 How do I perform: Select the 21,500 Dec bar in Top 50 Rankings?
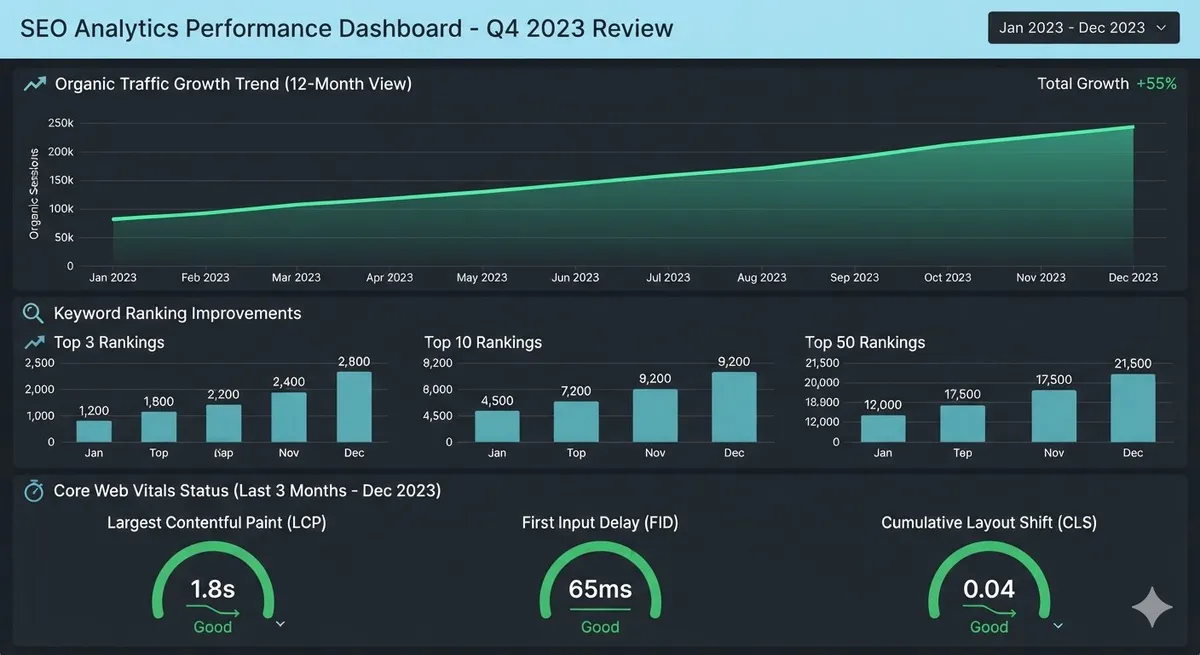pyautogui.click(x=1133, y=408)
